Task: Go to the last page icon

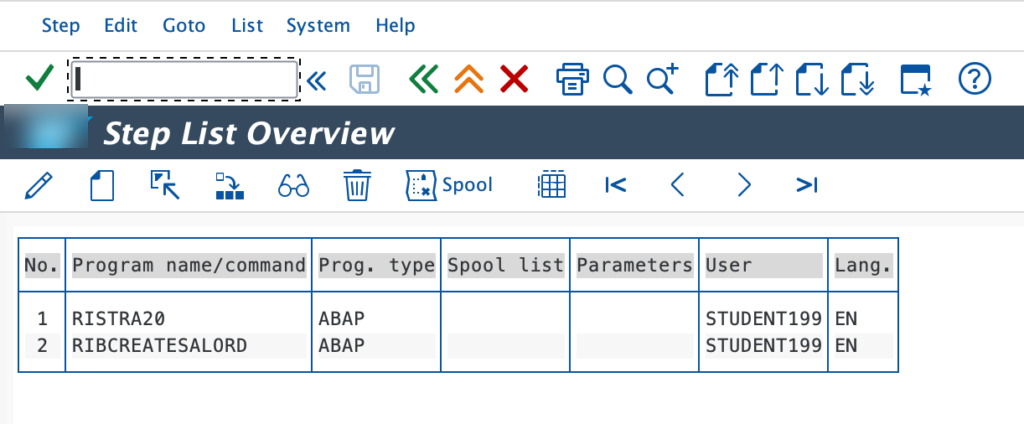Action: tap(857, 80)
